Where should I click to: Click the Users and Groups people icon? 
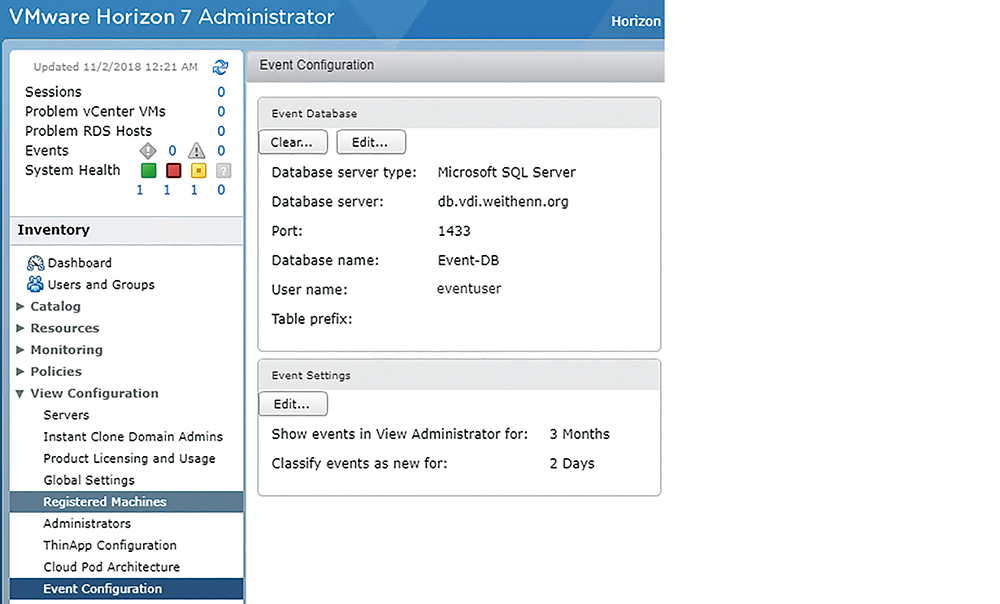coord(35,284)
